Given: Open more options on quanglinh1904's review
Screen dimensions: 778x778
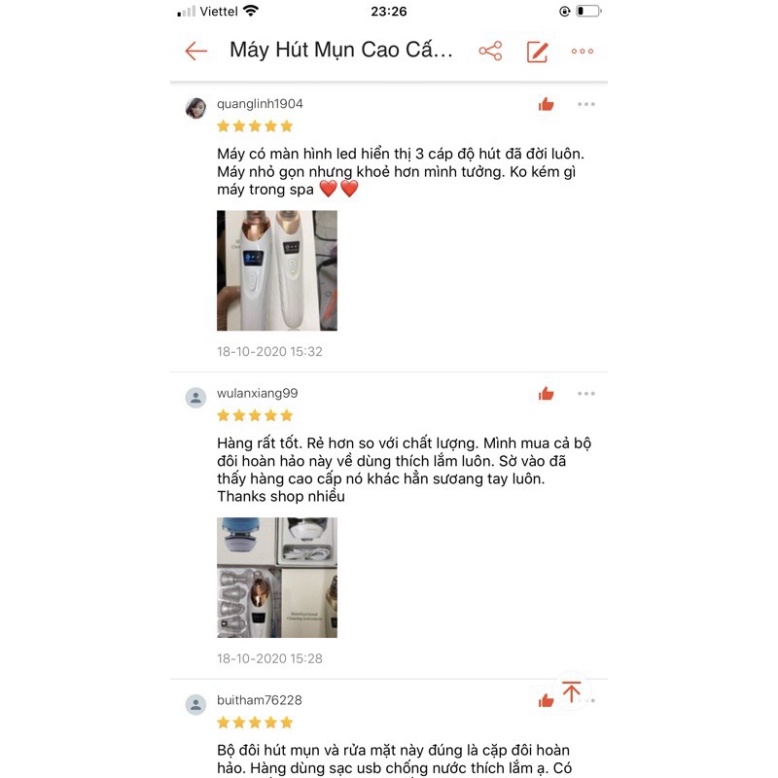Looking at the screenshot, I should coord(586,104).
